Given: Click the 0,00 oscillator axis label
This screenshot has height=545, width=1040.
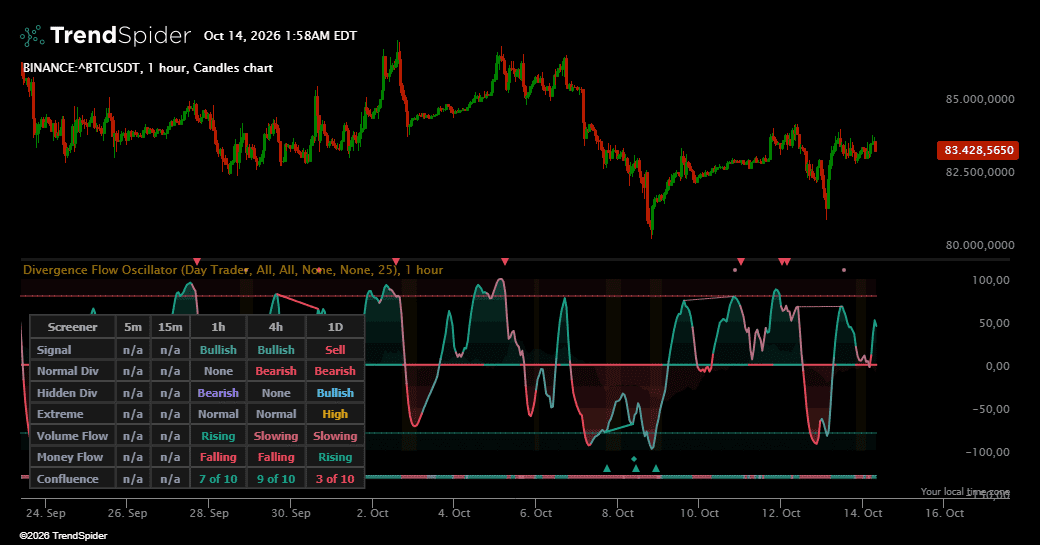Looking at the screenshot, I should (x=997, y=366).
